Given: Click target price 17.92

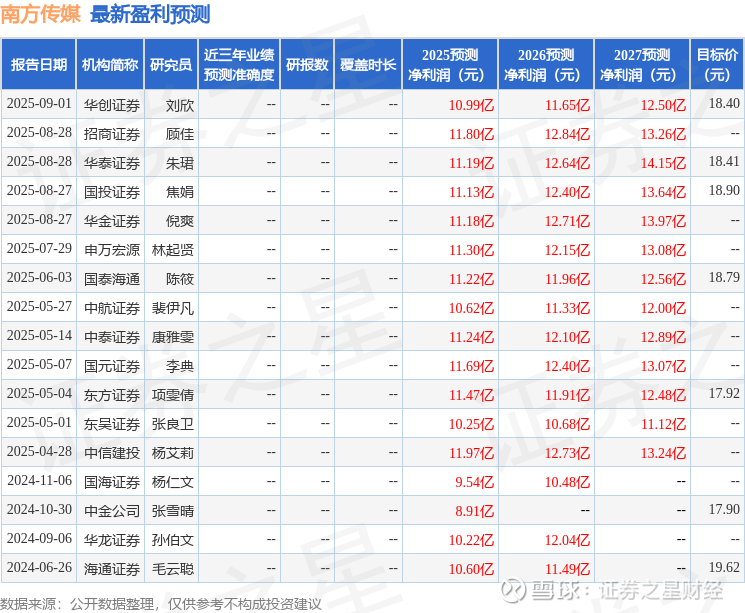Looking at the screenshot, I should click(724, 393).
